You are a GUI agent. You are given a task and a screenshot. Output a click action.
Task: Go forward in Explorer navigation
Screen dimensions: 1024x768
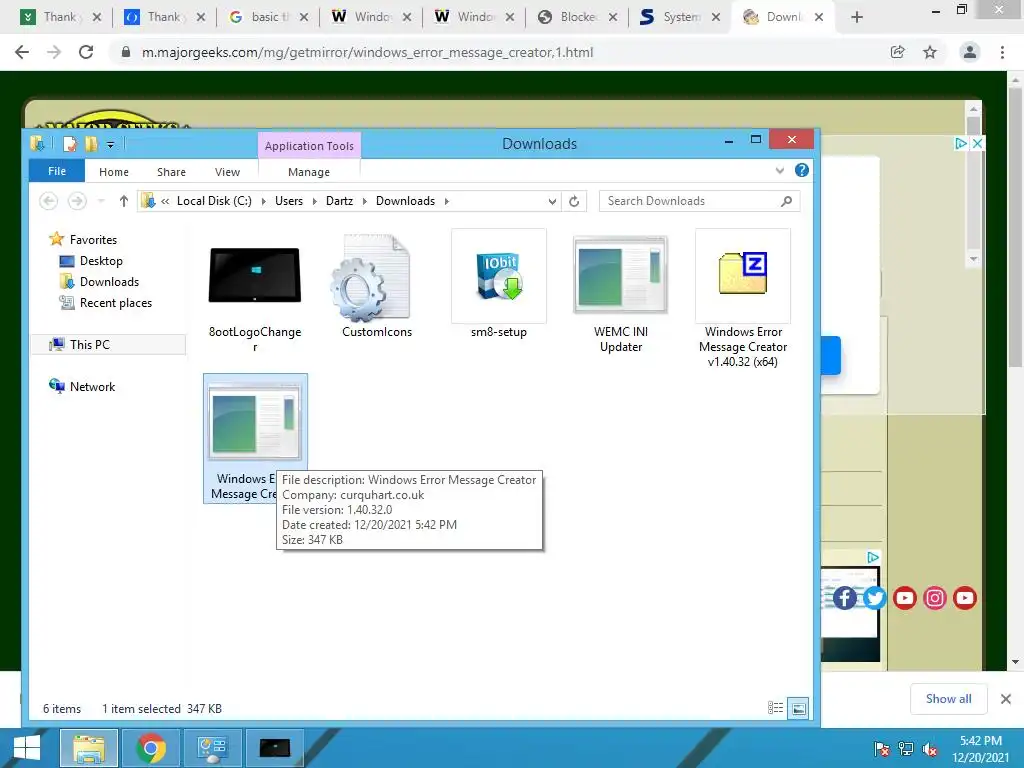(77, 201)
